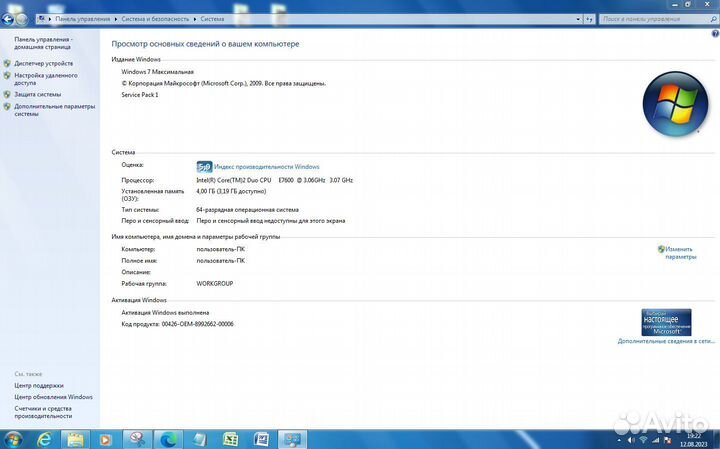The image size is (720, 449).
Task: Open the volume speaker tray icon
Action: click(631, 441)
